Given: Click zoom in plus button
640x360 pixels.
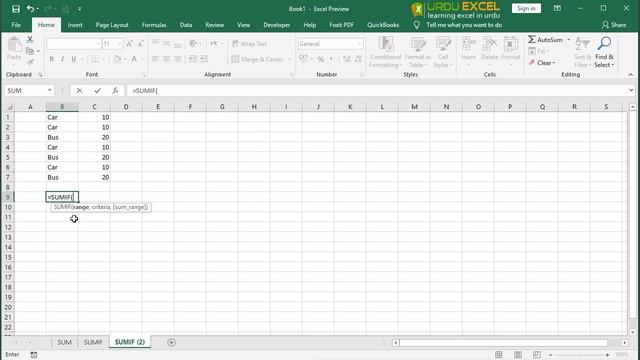Looking at the screenshot, I should tap(607, 355).
